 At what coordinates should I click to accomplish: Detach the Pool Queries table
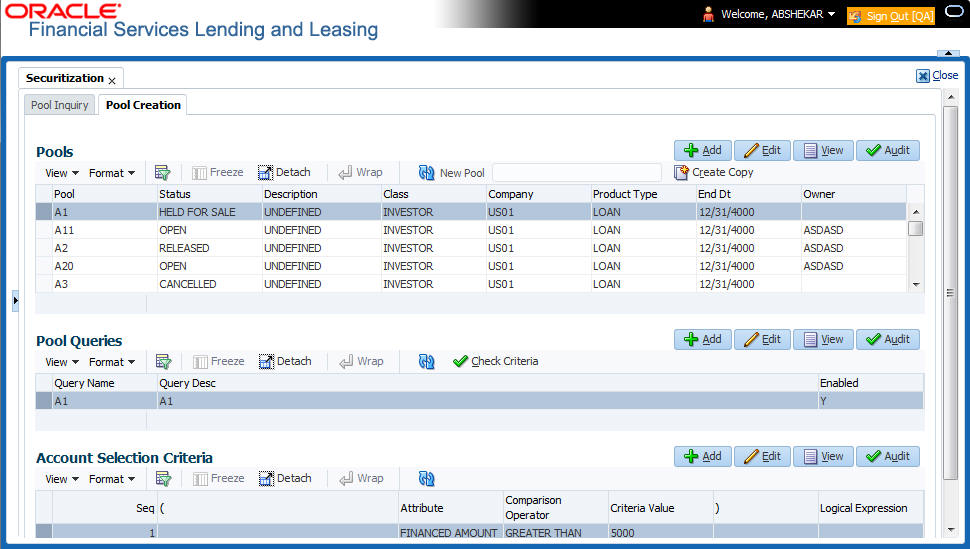[285, 361]
